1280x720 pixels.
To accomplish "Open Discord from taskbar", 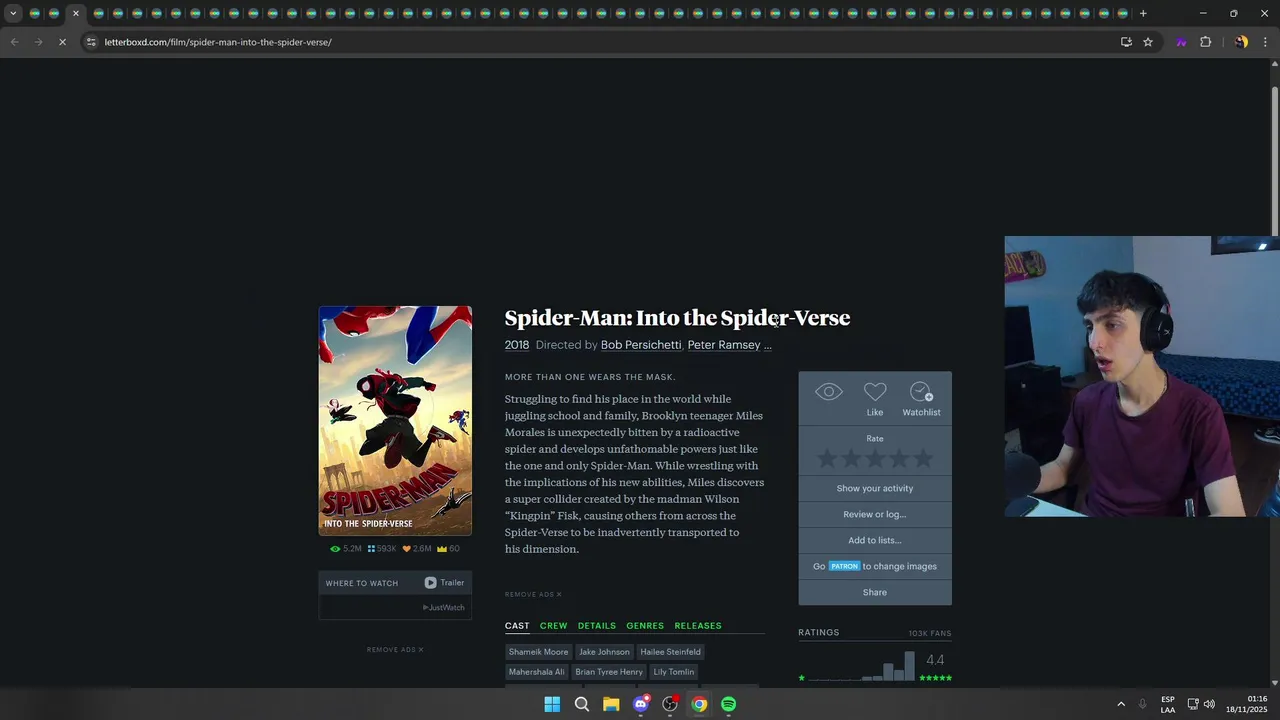I will tap(641, 704).
